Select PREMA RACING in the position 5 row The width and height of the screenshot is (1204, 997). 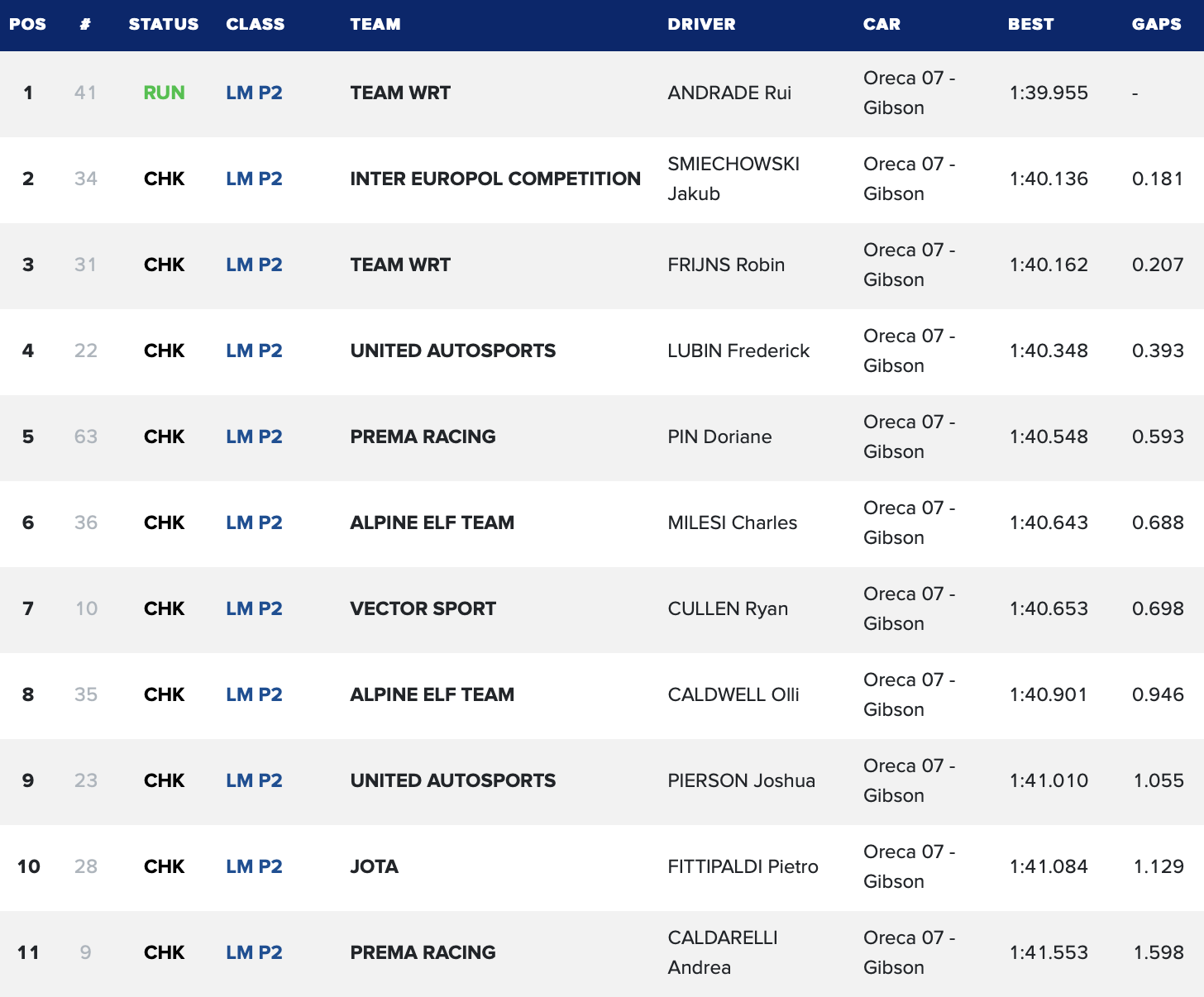[423, 436]
